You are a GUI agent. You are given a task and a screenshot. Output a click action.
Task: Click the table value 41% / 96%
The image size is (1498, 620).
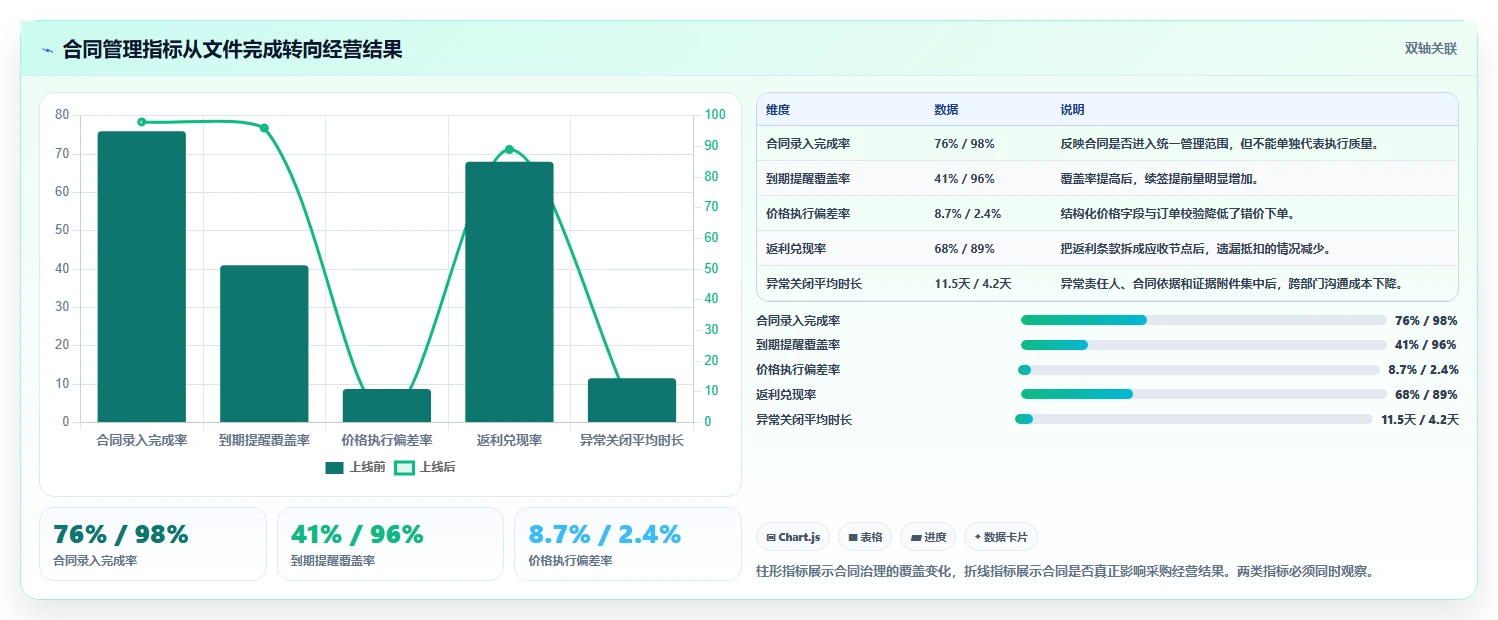tap(964, 179)
